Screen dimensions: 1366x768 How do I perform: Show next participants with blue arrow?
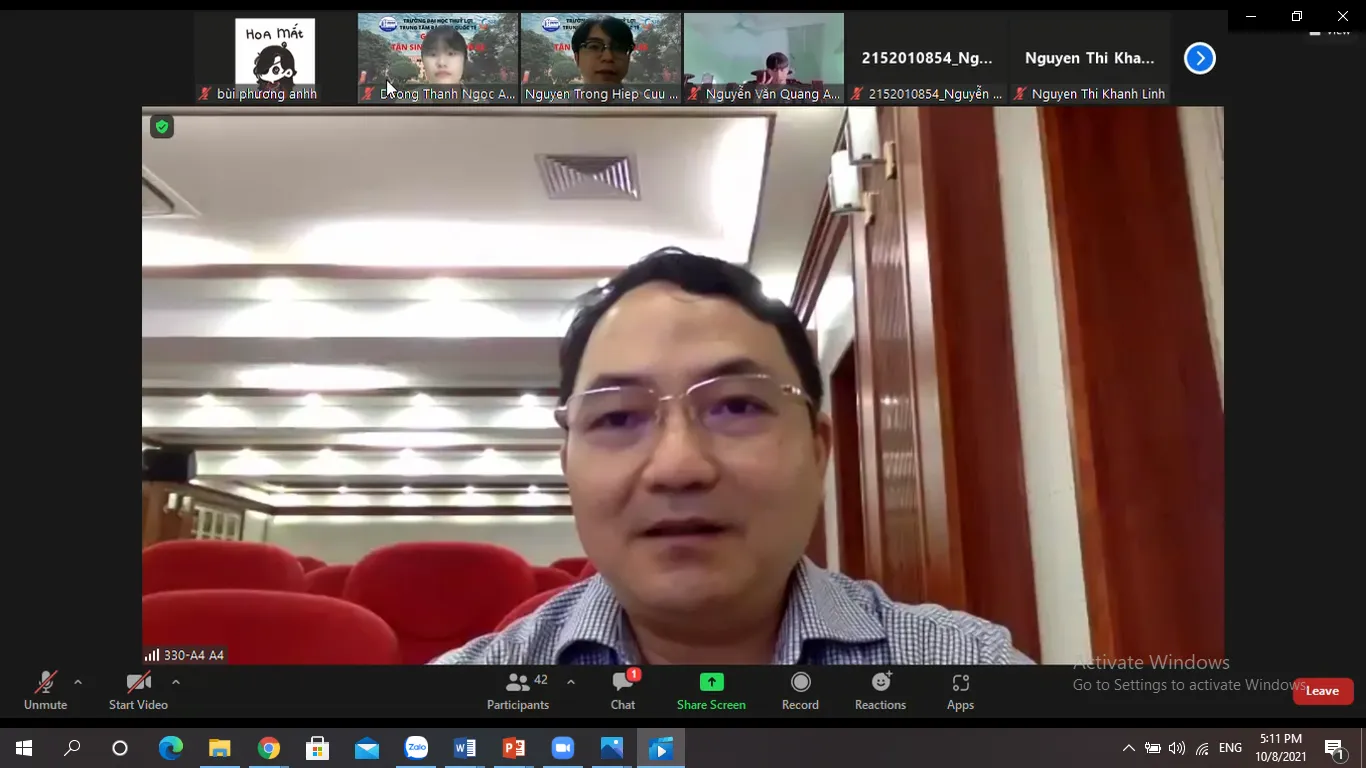pyautogui.click(x=1199, y=59)
